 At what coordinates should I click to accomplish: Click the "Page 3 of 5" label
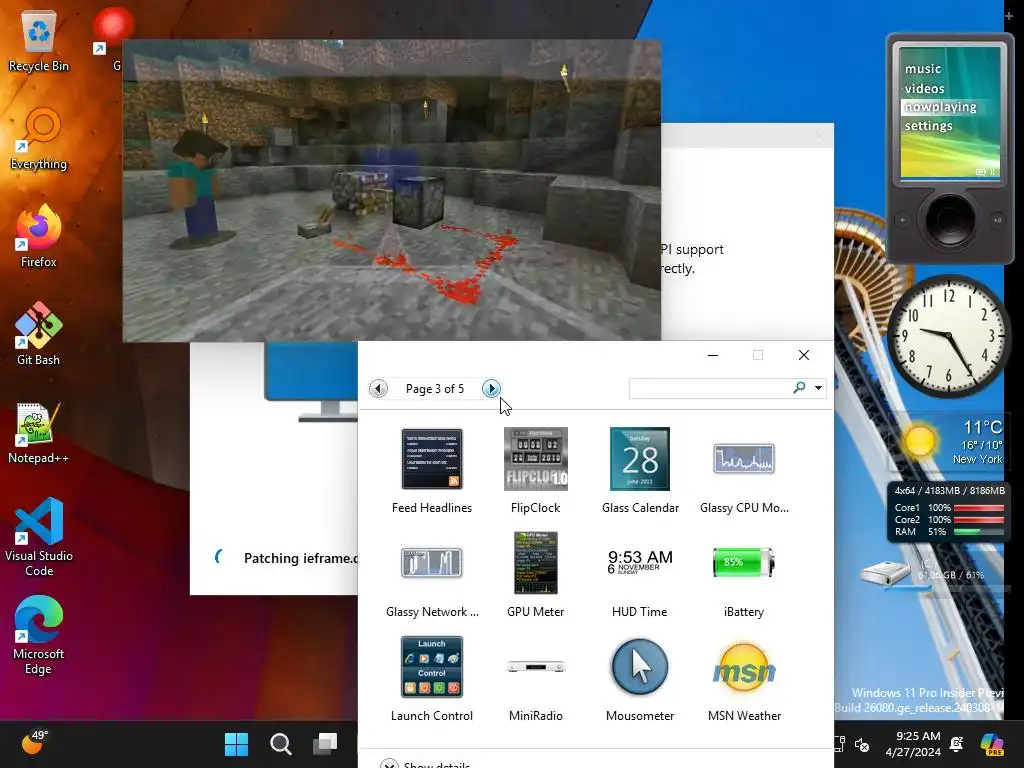point(435,389)
